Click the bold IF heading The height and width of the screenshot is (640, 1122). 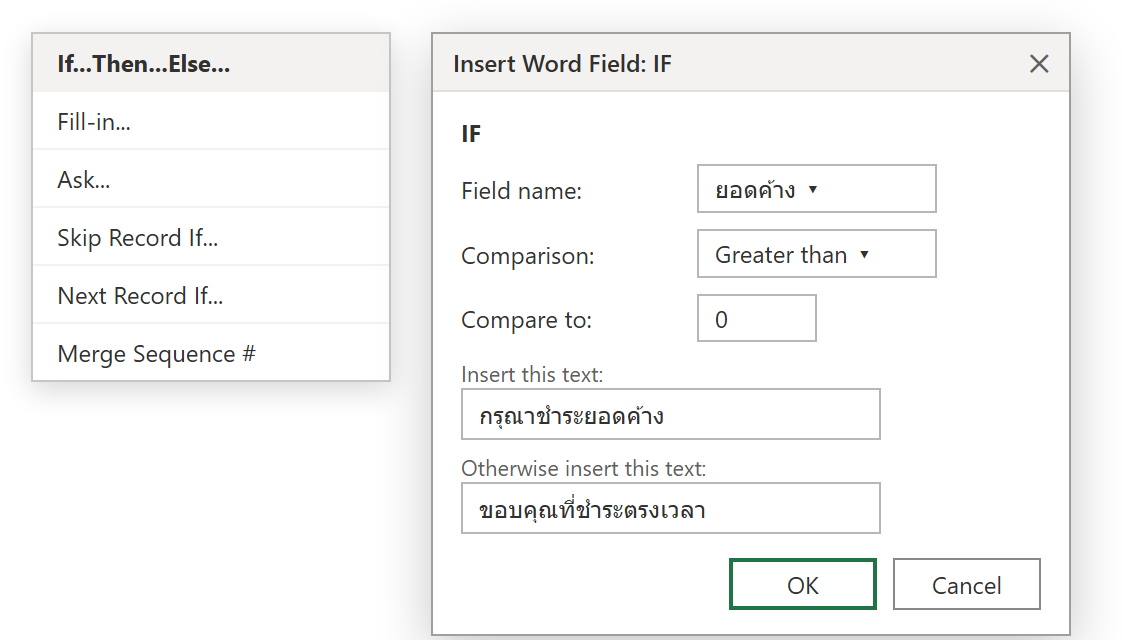coord(472,134)
